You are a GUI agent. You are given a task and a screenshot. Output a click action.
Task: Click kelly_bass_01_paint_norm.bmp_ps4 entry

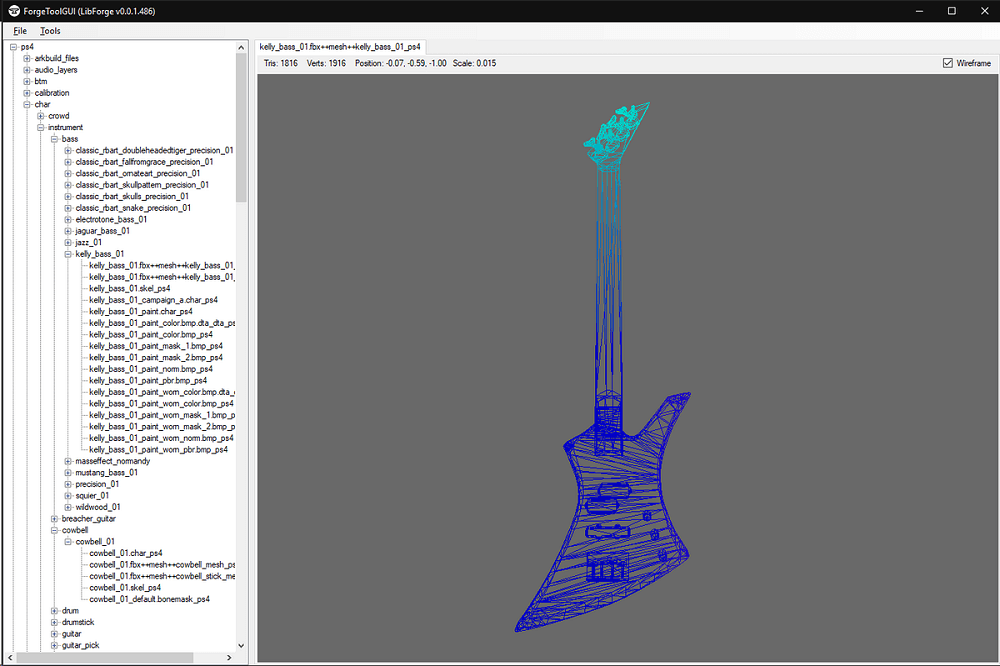(x=151, y=369)
